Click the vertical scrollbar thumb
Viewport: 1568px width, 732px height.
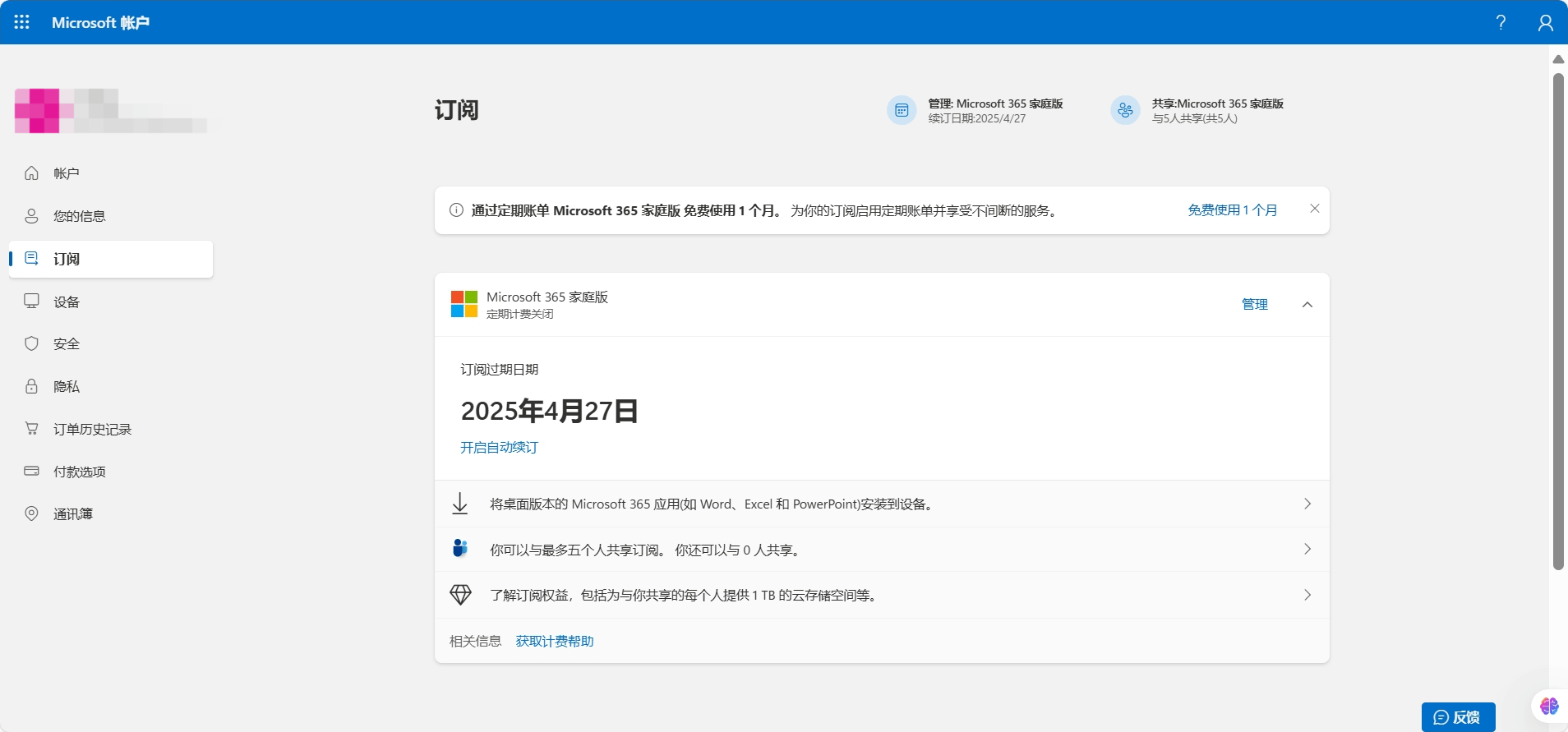click(1558, 321)
